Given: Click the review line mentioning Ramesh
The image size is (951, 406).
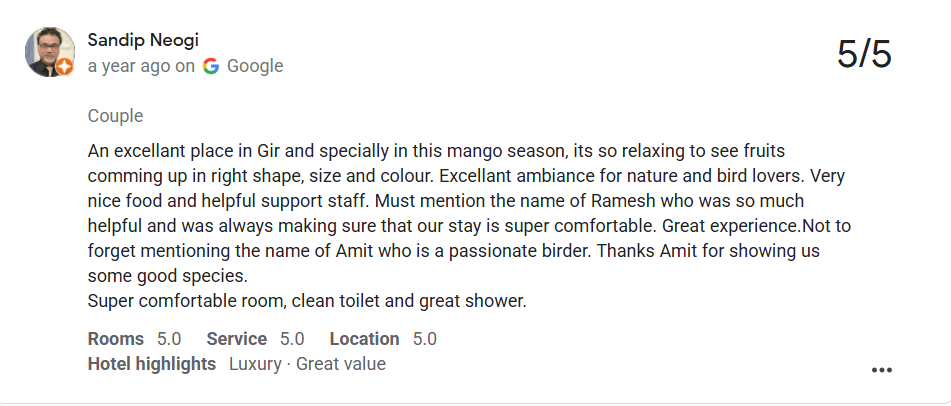Looking at the screenshot, I should tap(446, 201).
